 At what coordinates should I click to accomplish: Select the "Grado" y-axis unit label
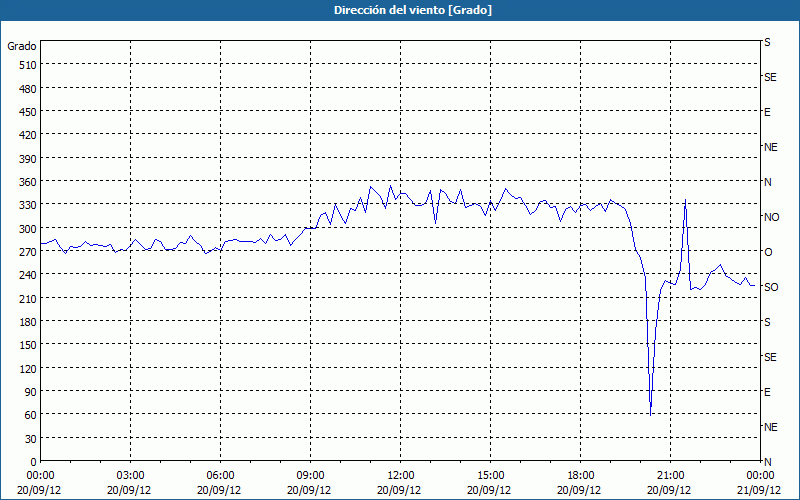pos(22,46)
